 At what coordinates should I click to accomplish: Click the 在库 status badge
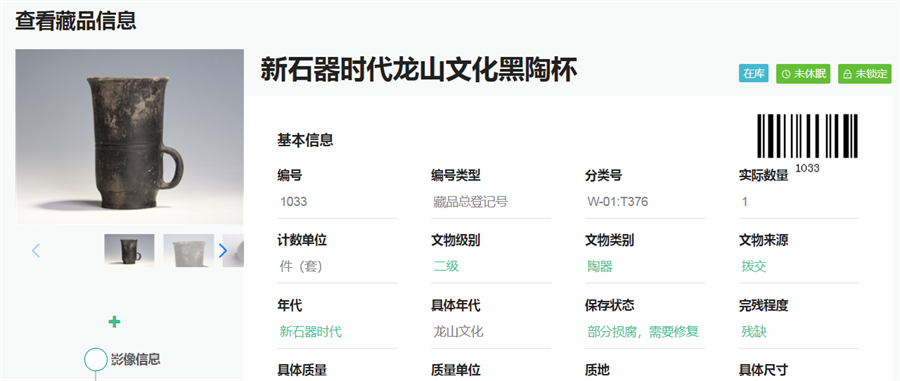coord(753,74)
